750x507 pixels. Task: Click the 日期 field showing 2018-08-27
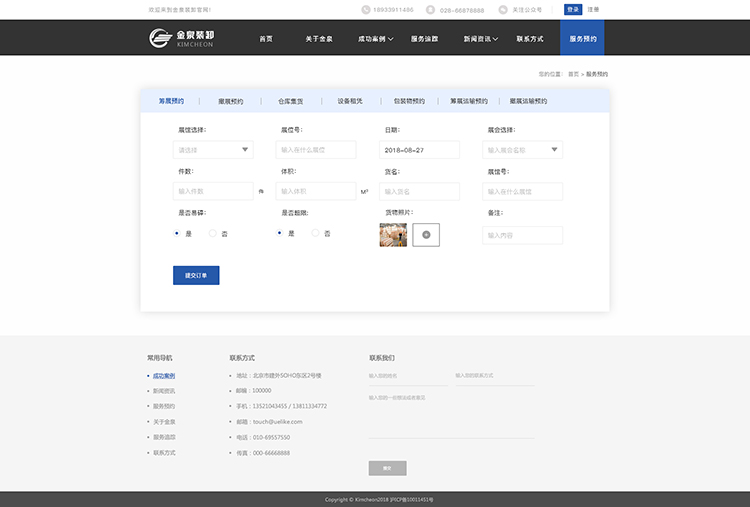point(419,150)
